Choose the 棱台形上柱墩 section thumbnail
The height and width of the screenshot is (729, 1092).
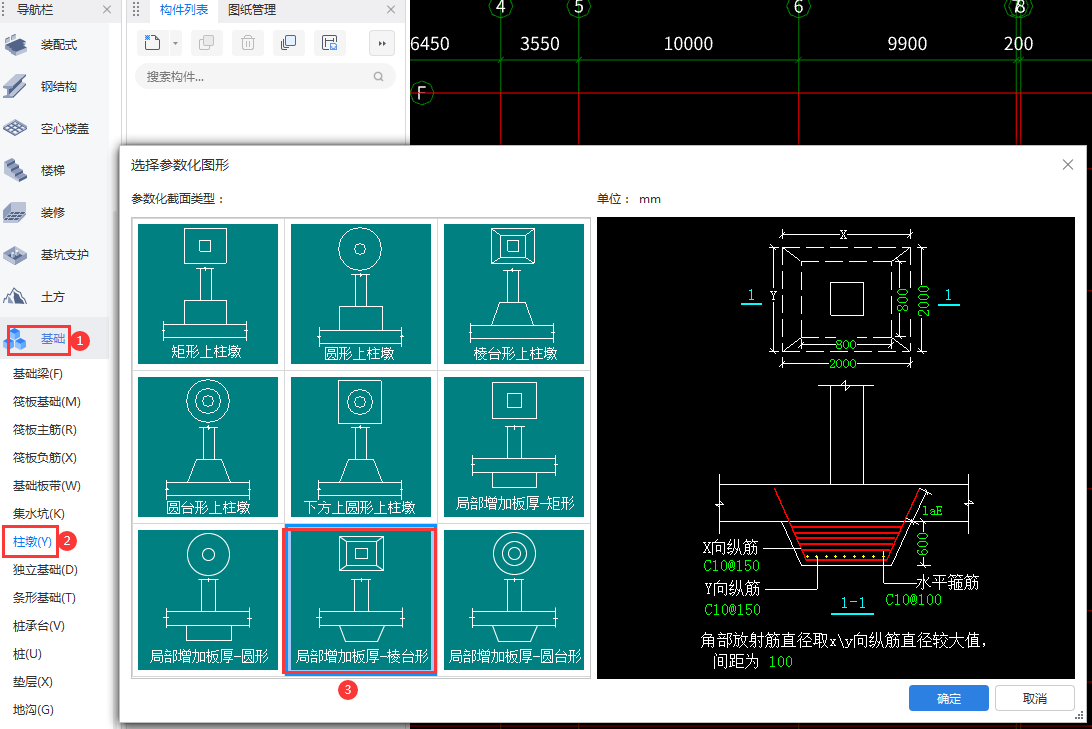coord(514,294)
